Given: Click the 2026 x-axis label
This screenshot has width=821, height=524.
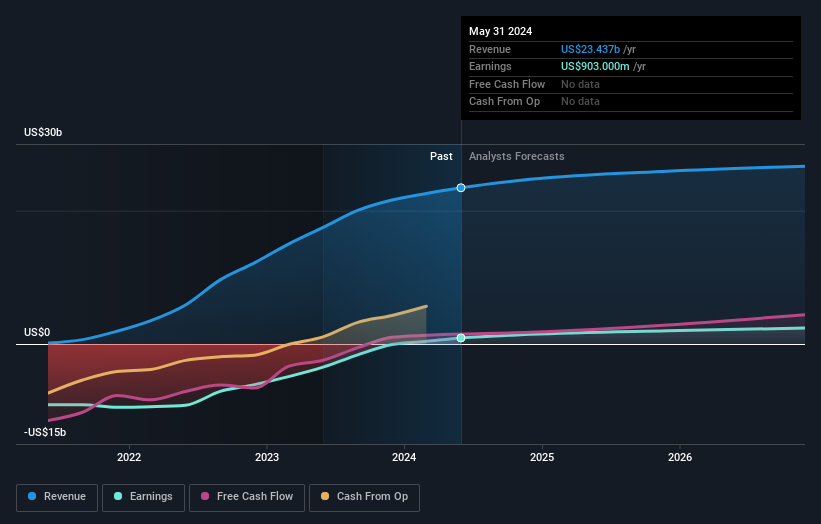Looking at the screenshot, I should pos(680,457).
